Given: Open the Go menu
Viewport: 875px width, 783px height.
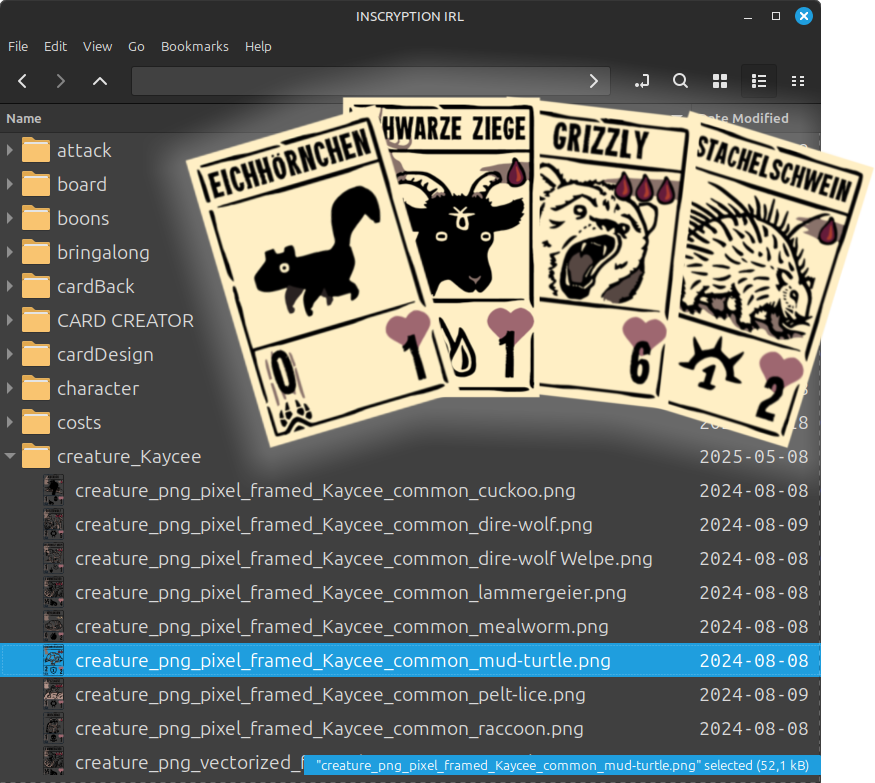Looking at the screenshot, I should [x=136, y=46].
